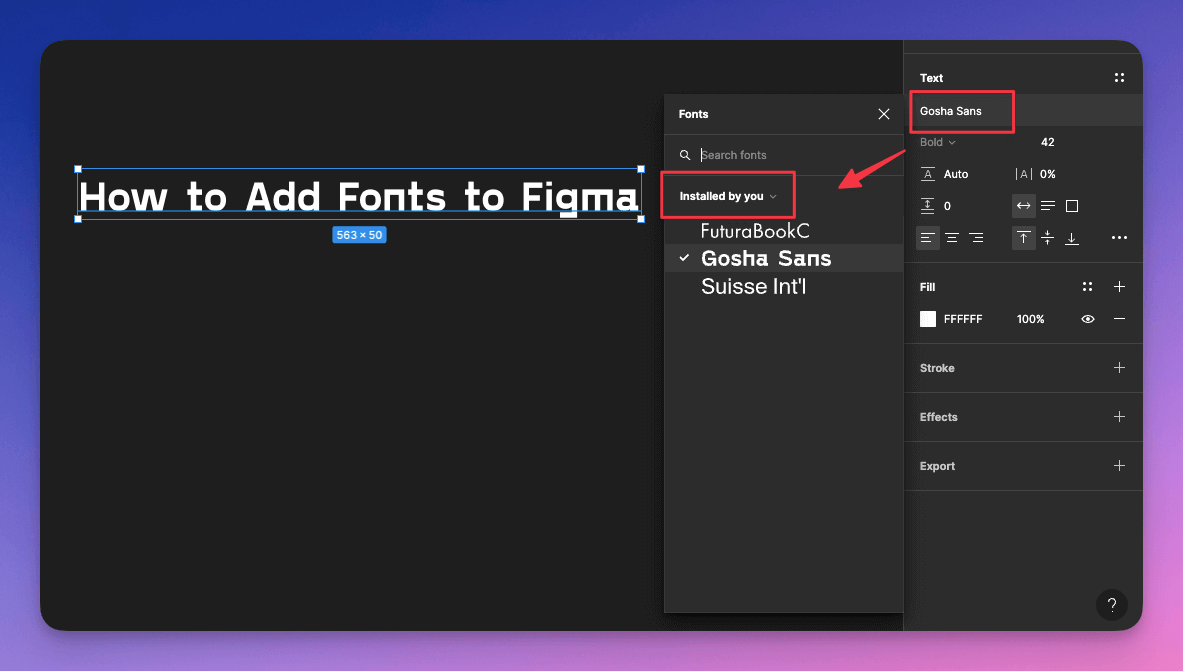Select the How to Add Fonts text layer

point(359,196)
